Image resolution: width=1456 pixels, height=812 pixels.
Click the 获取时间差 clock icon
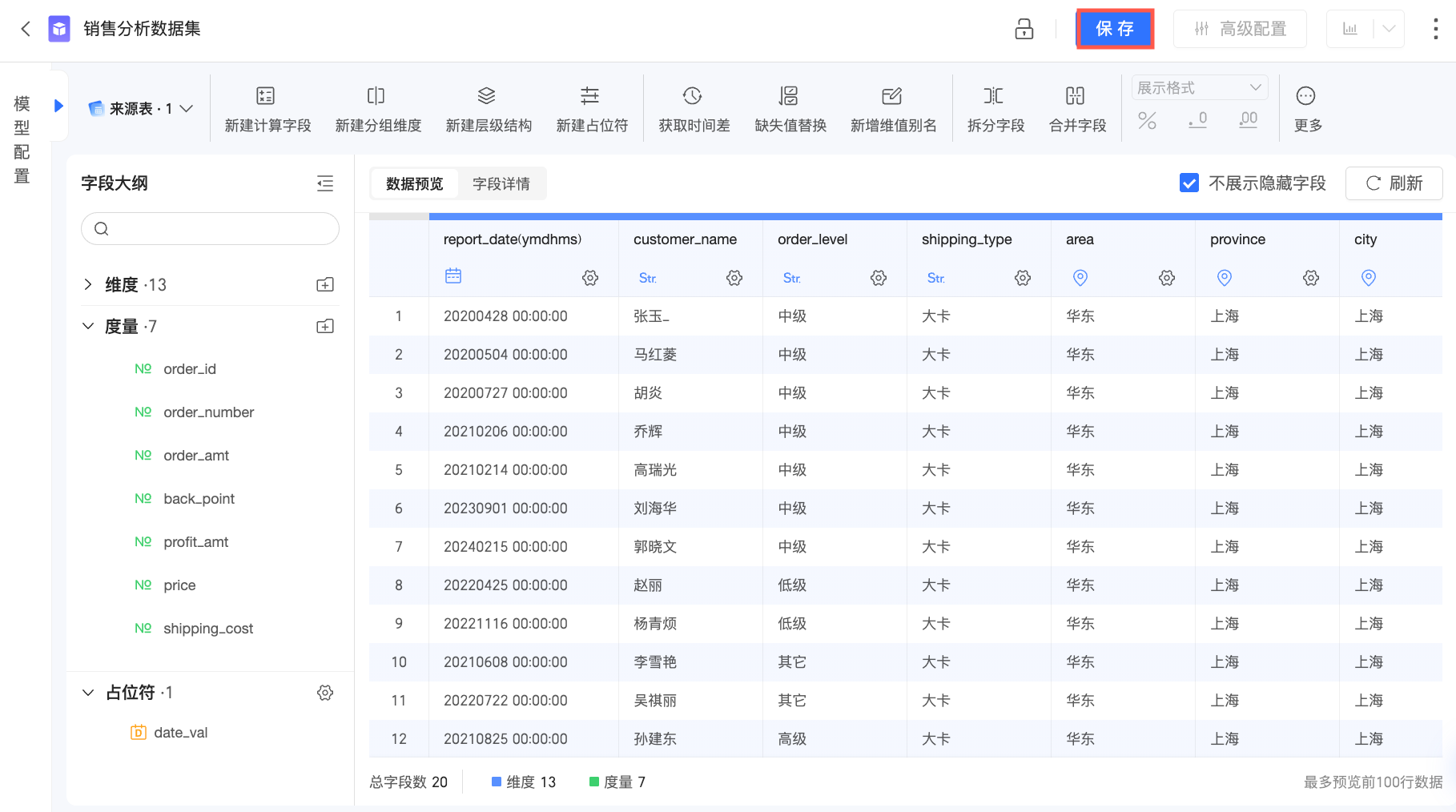pyautogui.click(x=693, y=97)
